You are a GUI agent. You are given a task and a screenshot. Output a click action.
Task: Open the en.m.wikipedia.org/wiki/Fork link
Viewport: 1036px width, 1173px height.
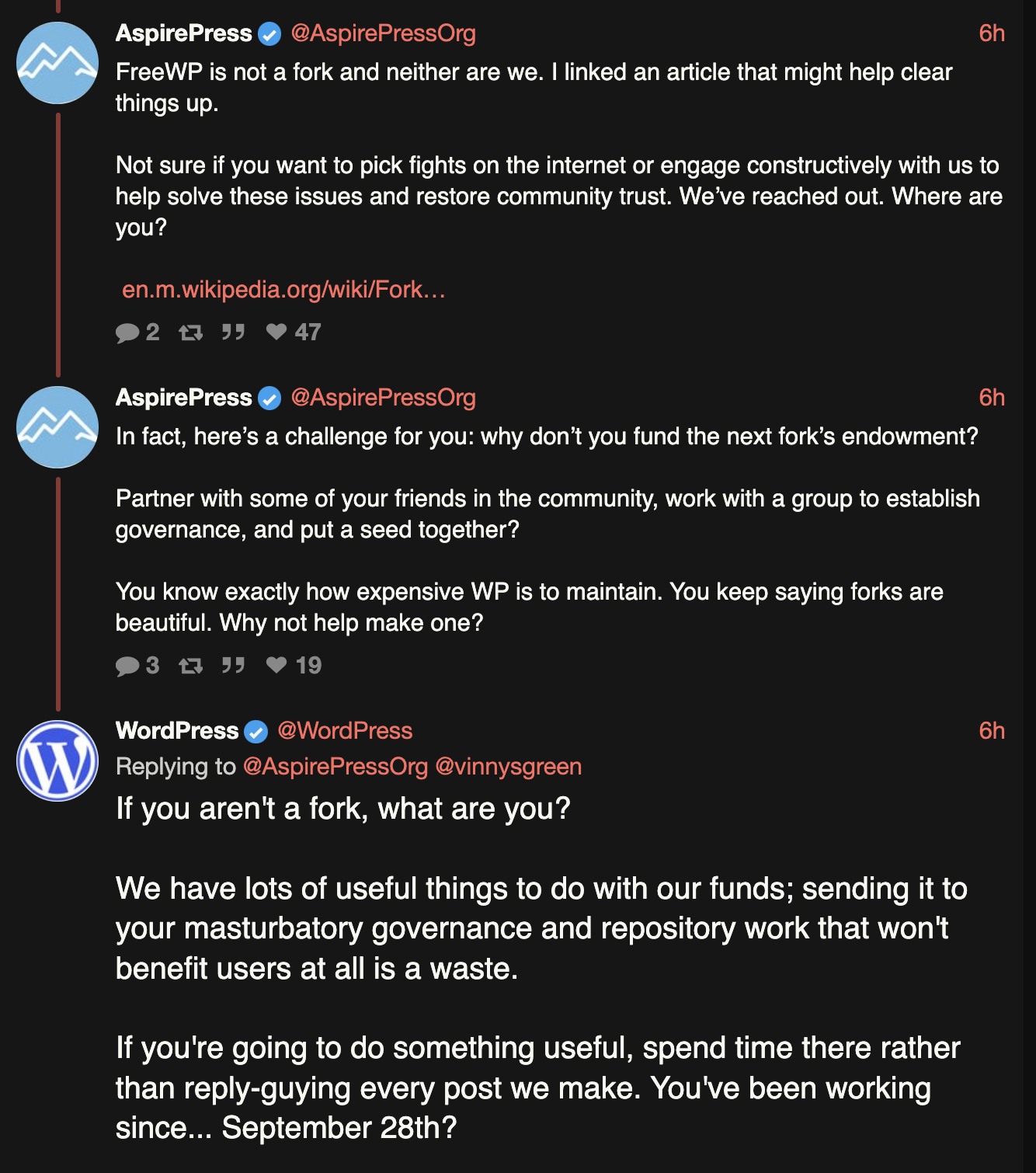(283, 290)
